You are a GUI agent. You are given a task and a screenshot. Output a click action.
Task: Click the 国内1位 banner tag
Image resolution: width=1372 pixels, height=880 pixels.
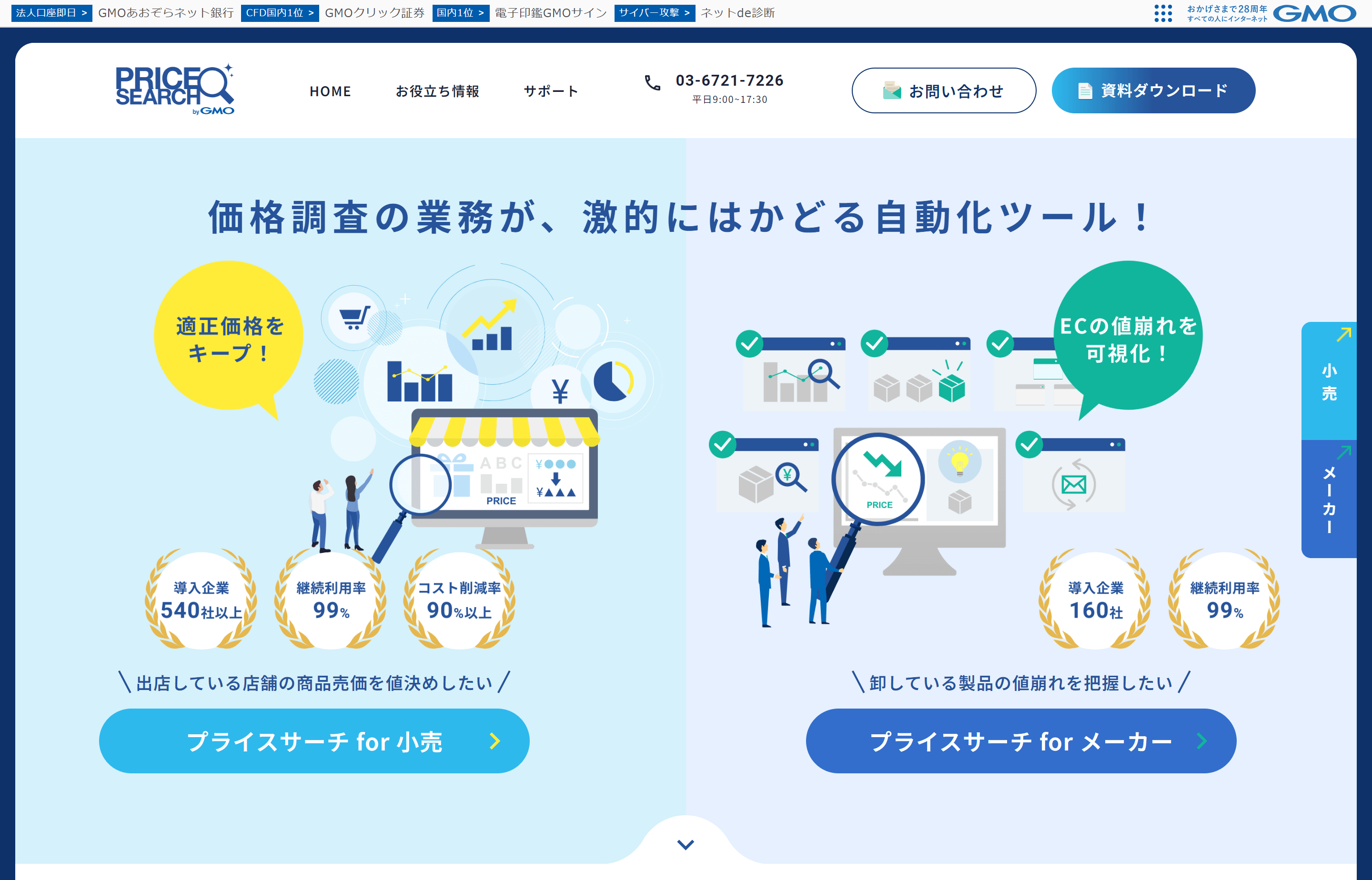(x=461, y=12)
